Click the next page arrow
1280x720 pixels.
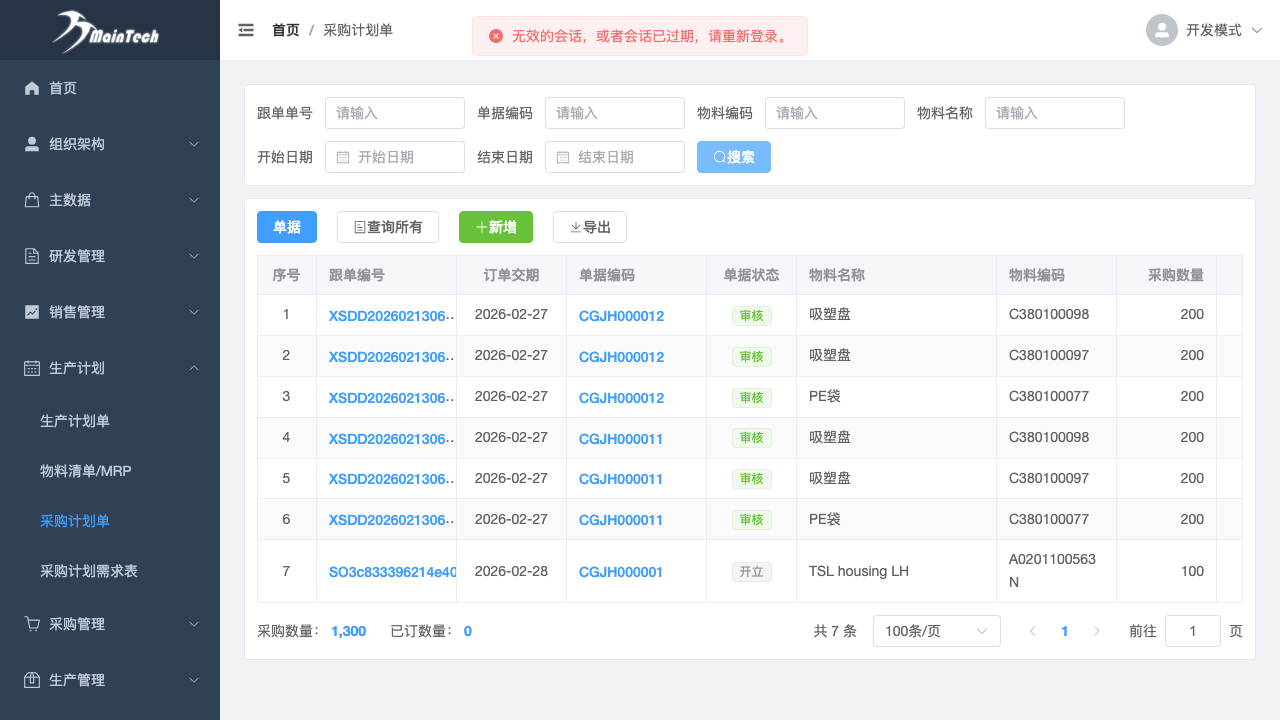coord(1097,631)
